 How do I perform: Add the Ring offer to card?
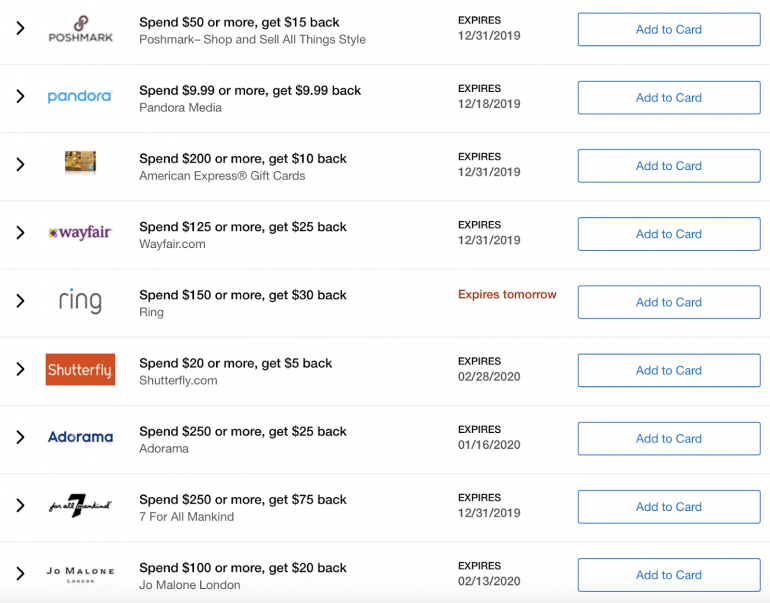[x=668, y=302]
